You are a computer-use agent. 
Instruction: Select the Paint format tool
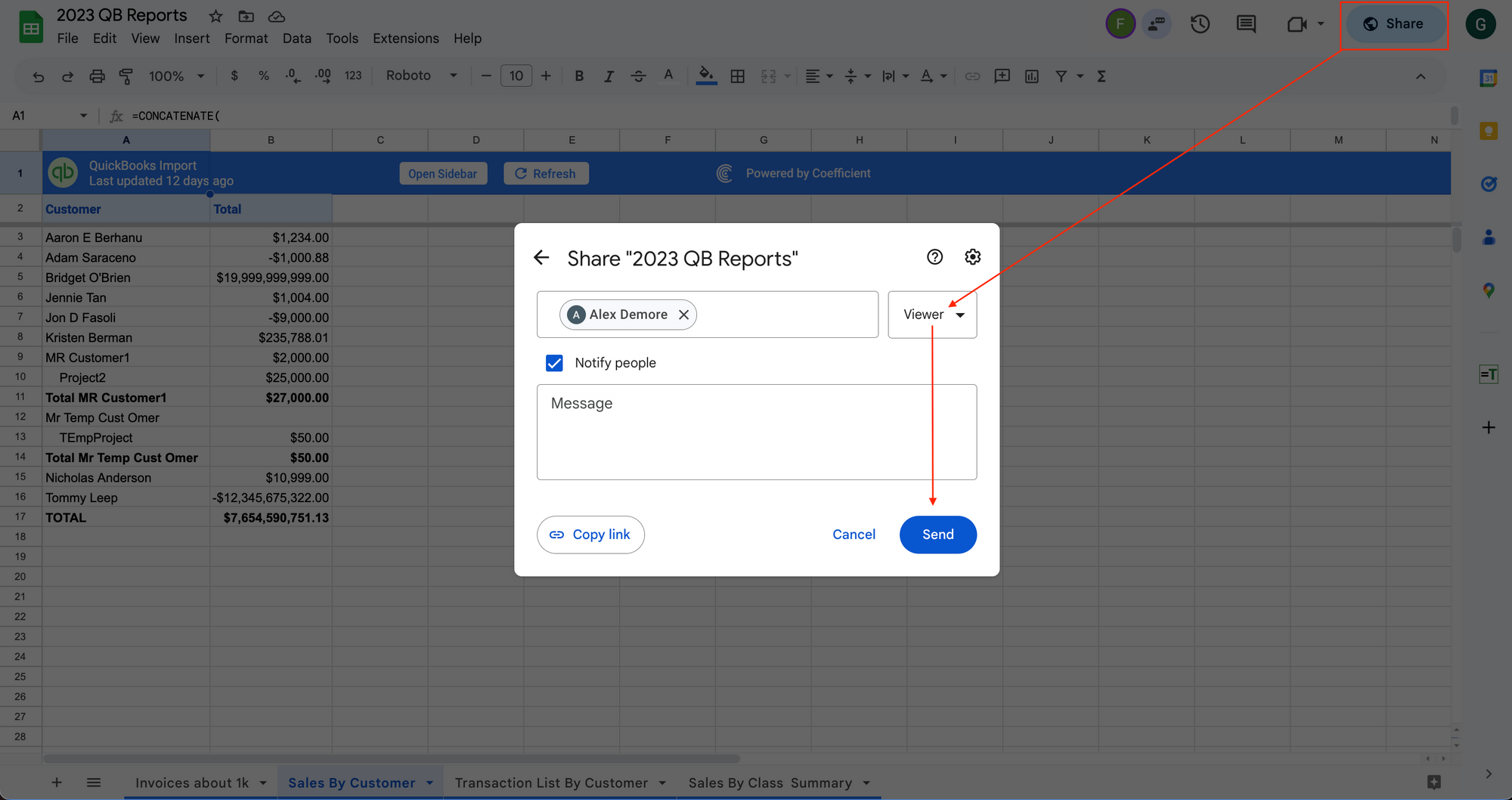[x=125, y=76]
